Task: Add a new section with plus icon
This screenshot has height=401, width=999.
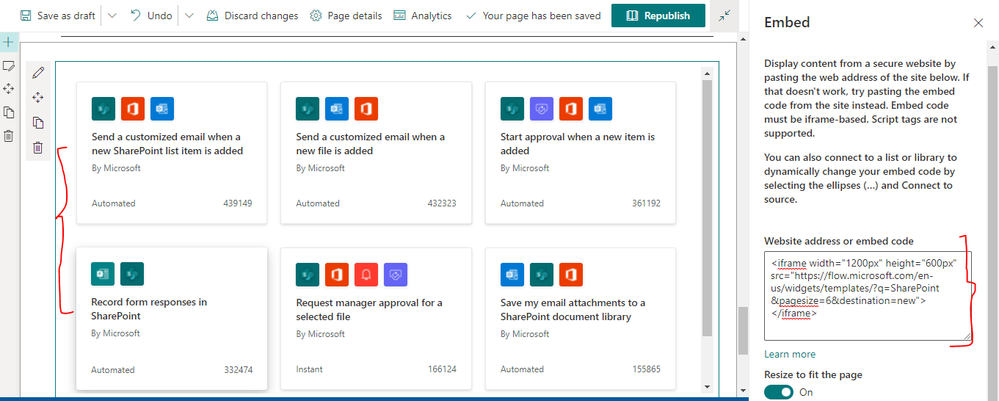Action: coord(8,42)
